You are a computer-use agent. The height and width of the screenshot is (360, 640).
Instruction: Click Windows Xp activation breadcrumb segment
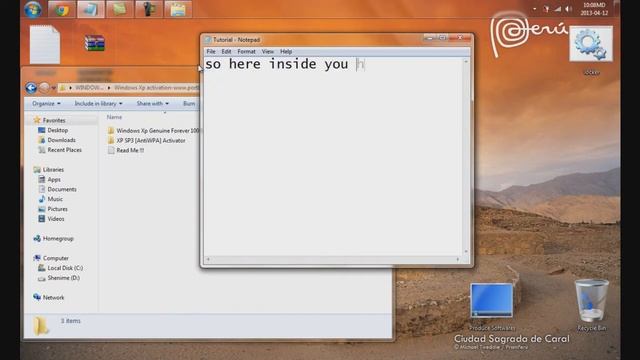click(x=156, y=88)
